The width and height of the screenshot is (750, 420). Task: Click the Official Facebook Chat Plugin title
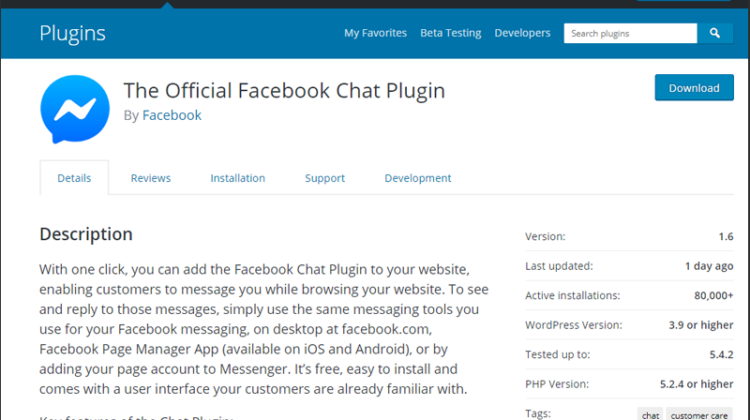284,90
